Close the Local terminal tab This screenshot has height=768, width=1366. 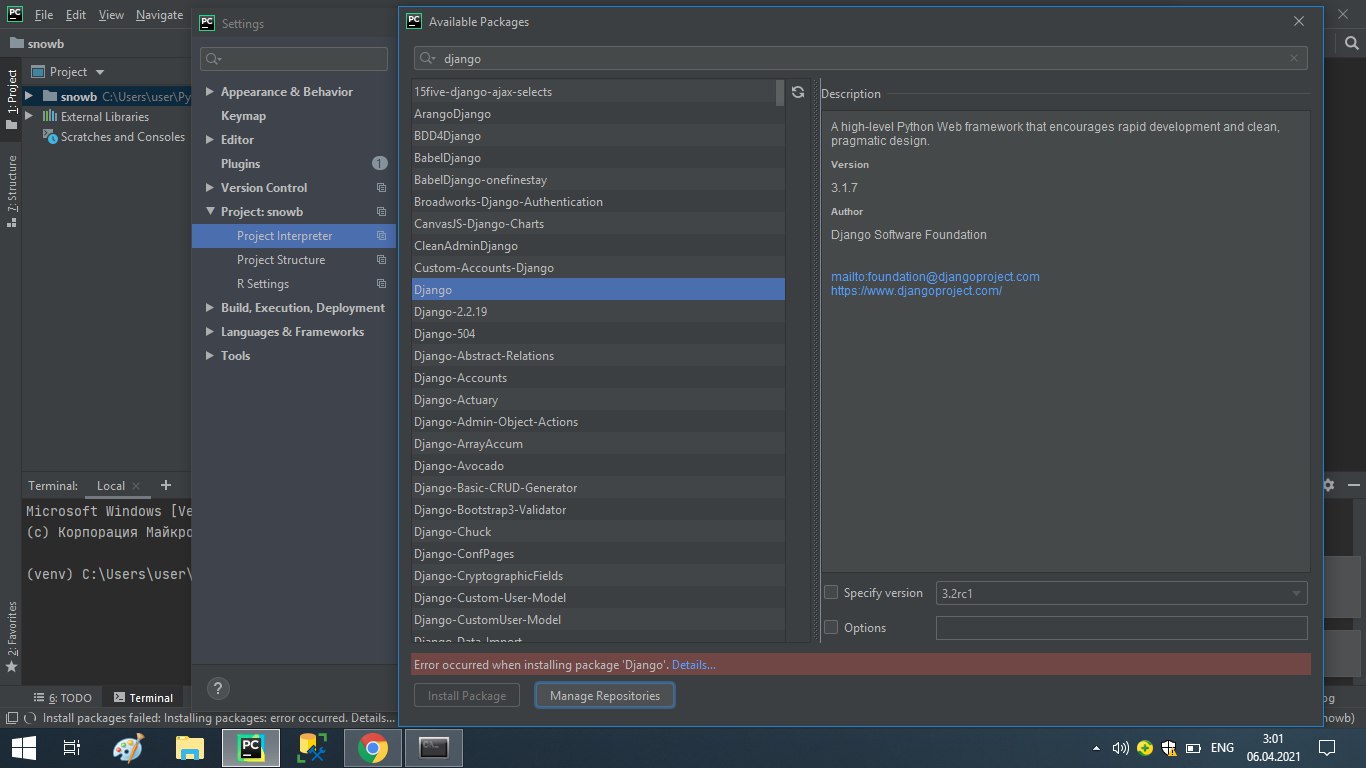point(137,486)
